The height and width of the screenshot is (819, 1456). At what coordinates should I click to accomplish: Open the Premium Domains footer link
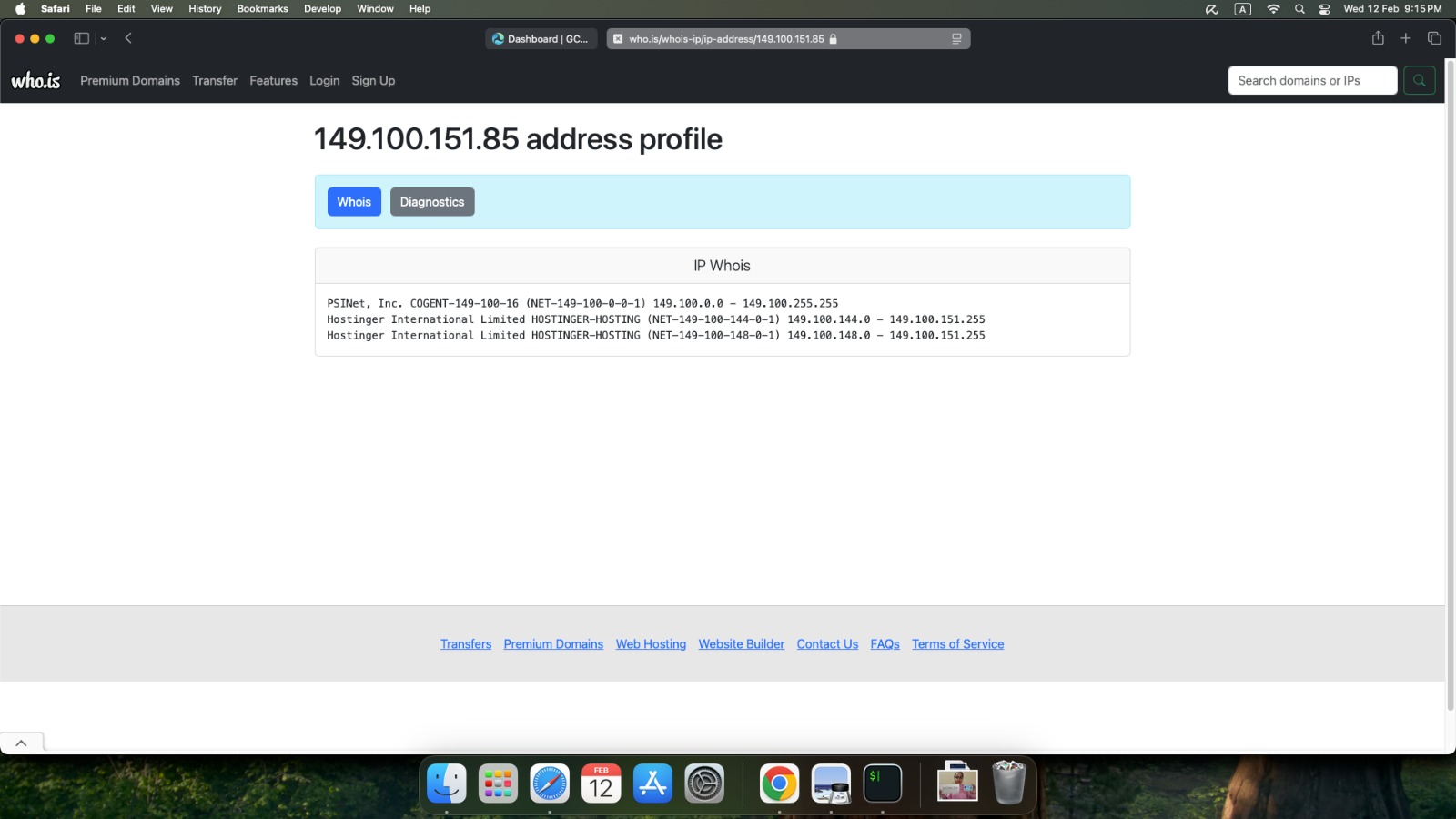(x=553, y=644)
